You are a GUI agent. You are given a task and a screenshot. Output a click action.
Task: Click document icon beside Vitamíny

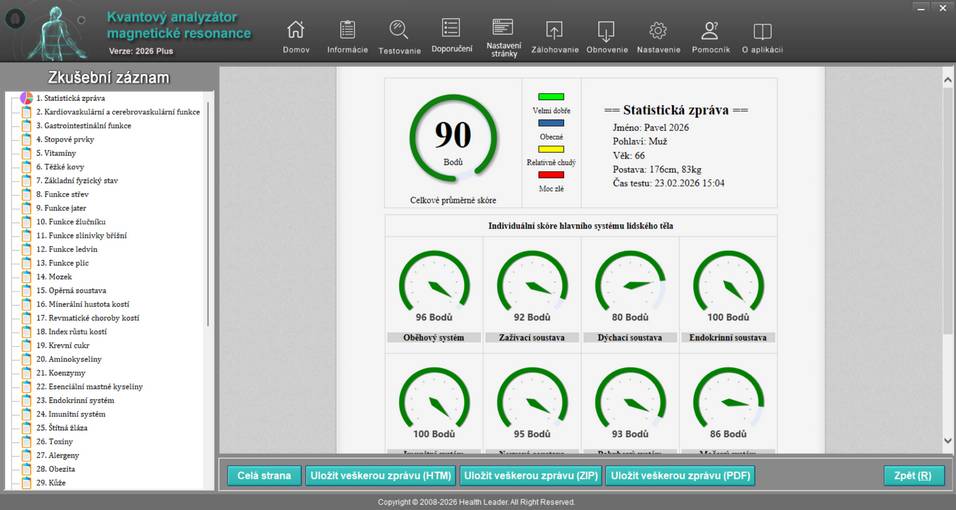(x=26, y=153)
